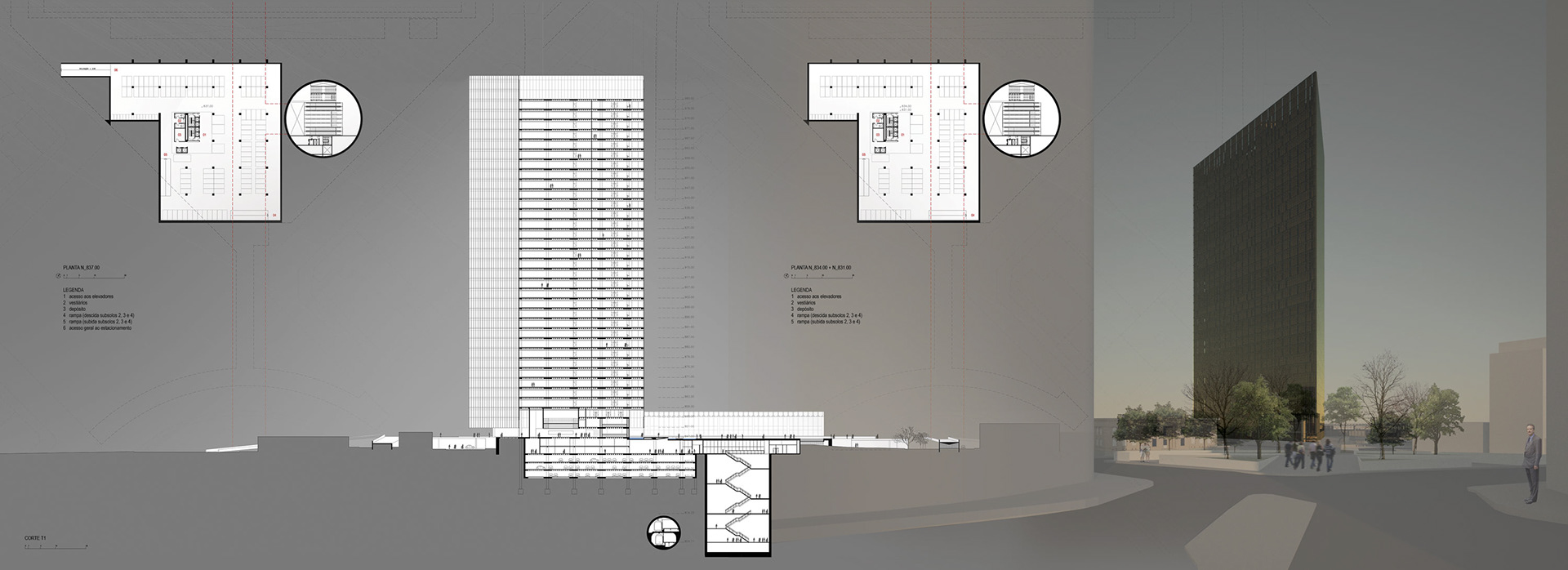Click 'vestiários' in the N_837.00 legend
The image size is (1568, 570).
tap(78, 303)
